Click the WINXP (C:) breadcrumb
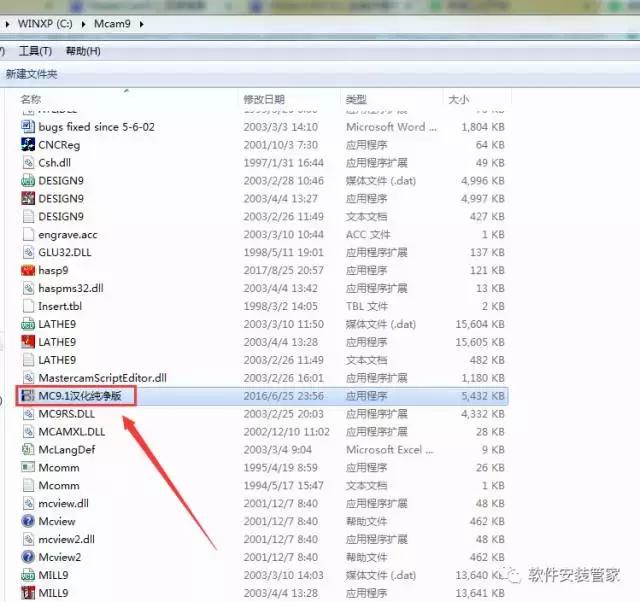This screenshot has height=602, width=640. click(x=45, y=24)
